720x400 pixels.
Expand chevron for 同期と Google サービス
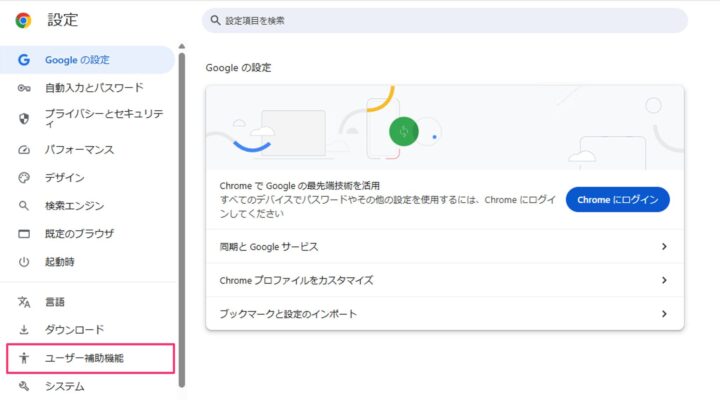pos(664,247)
